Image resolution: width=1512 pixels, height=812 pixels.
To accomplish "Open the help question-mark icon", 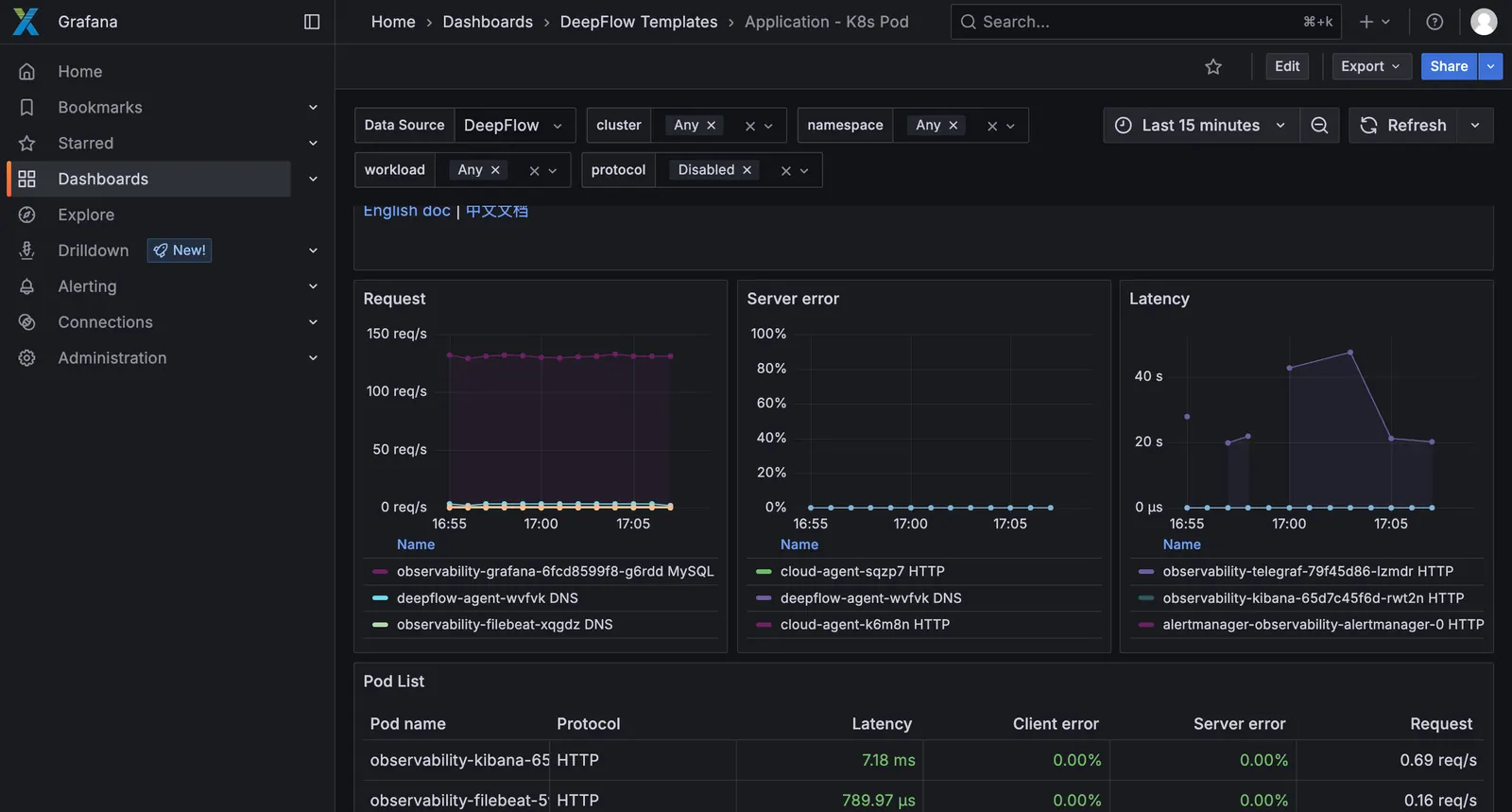I will [1435, 22].
